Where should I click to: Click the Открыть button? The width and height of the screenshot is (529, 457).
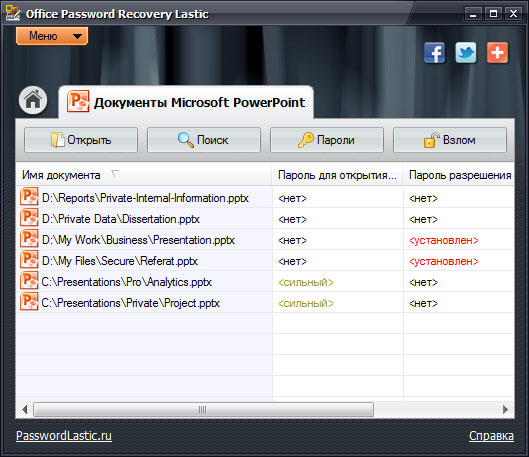tap(81, 140)
